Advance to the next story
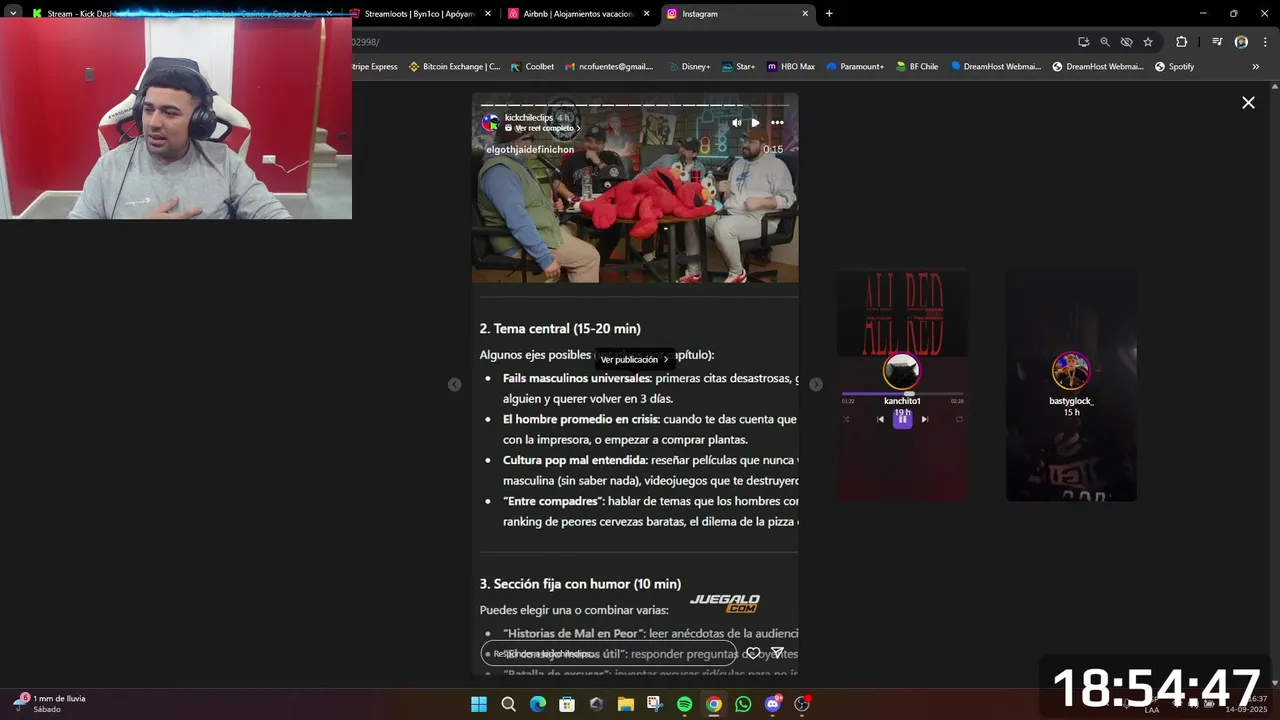The width and height of the screenshot is (1280, 720). pos(816,385)
